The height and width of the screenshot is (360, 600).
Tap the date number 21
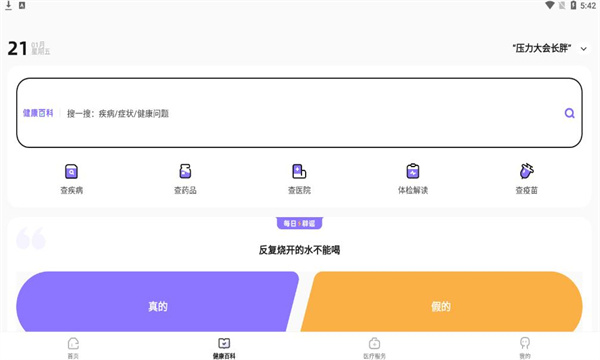pyautogui.click(x=17, y=49)
